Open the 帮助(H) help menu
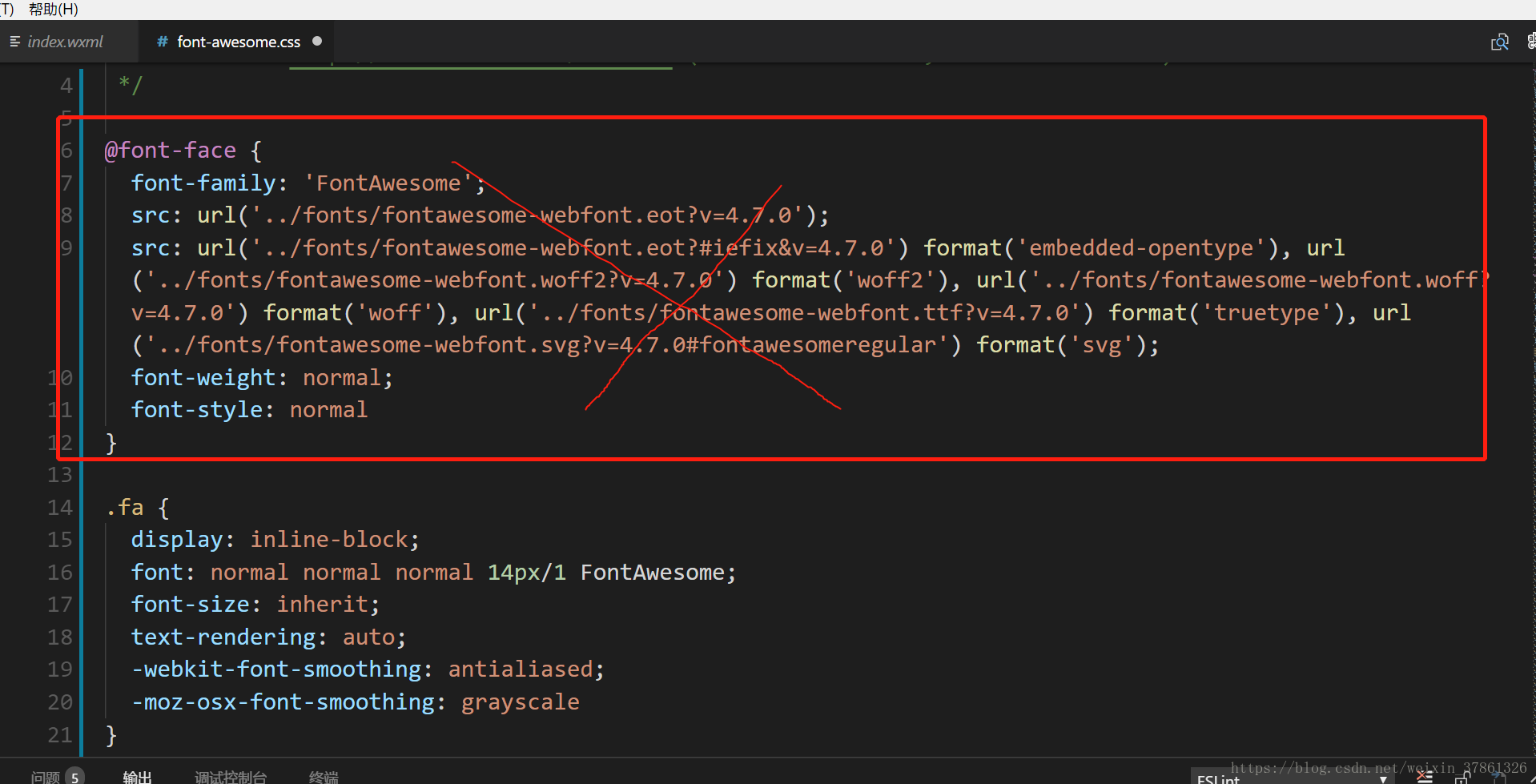 pyautogui.click(x=53, y=9)
